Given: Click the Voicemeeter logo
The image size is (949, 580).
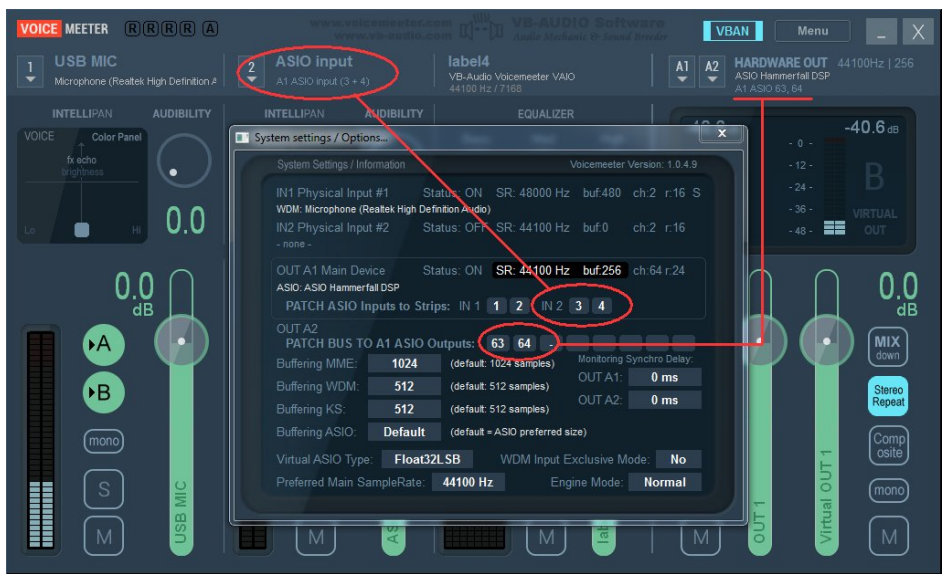Looking at the screenshot, I should (x=62, y=29).
